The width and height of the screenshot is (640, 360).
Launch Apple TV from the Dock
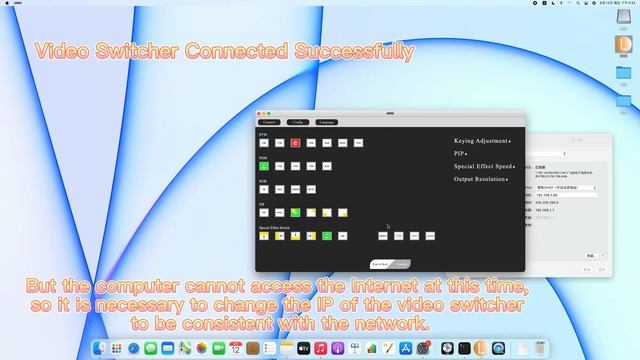click(x=304, y=348)
